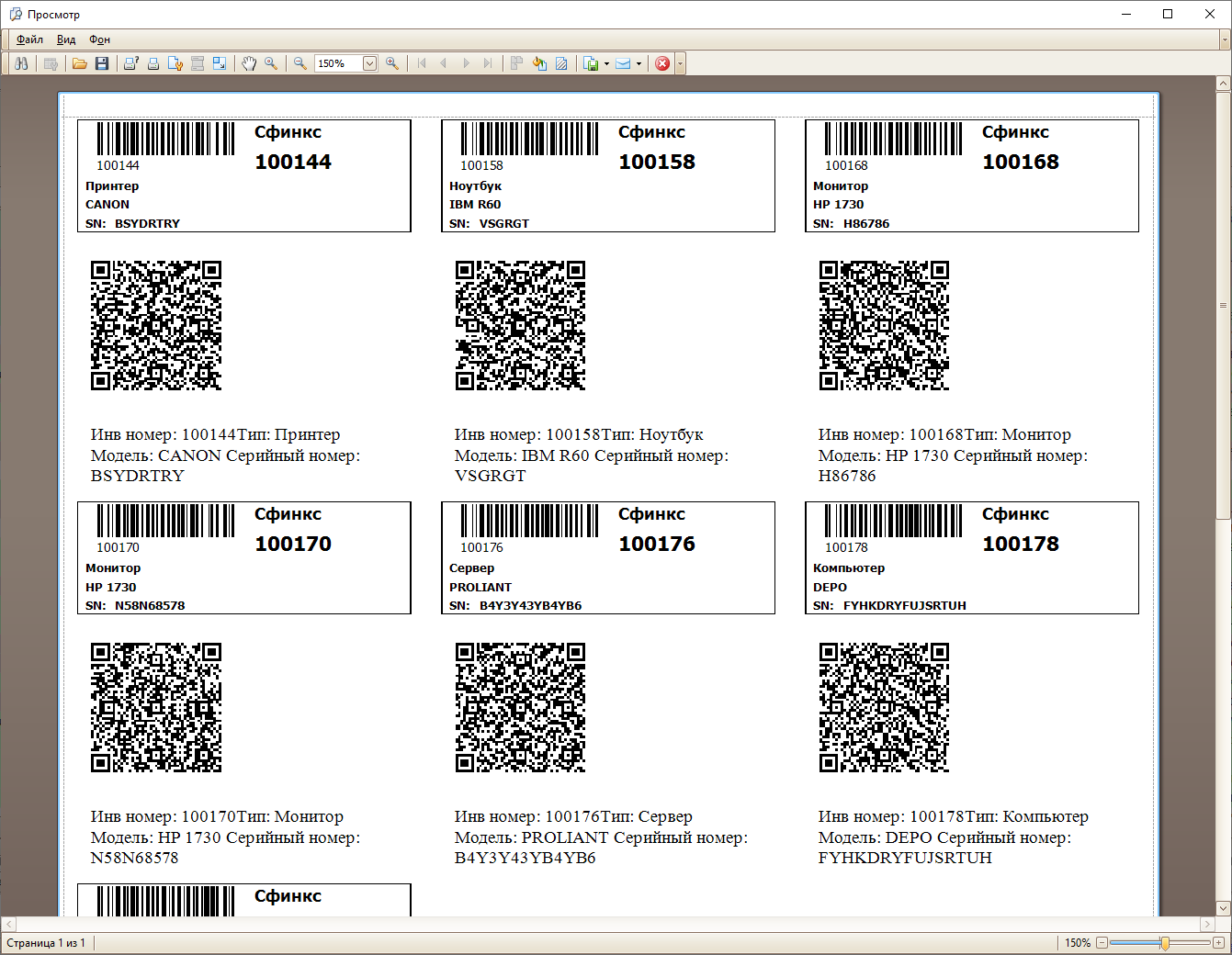The width and height of the screenshot is (1232, 955).
Task: Click the QR code for item 100178
Action: tap(884, 708)
